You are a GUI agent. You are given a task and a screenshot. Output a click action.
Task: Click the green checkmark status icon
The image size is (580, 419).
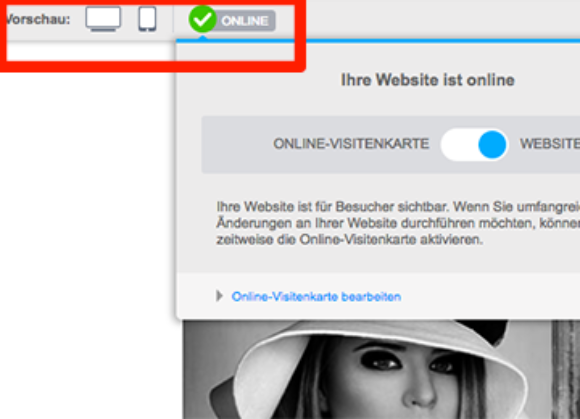pos(202,19)
